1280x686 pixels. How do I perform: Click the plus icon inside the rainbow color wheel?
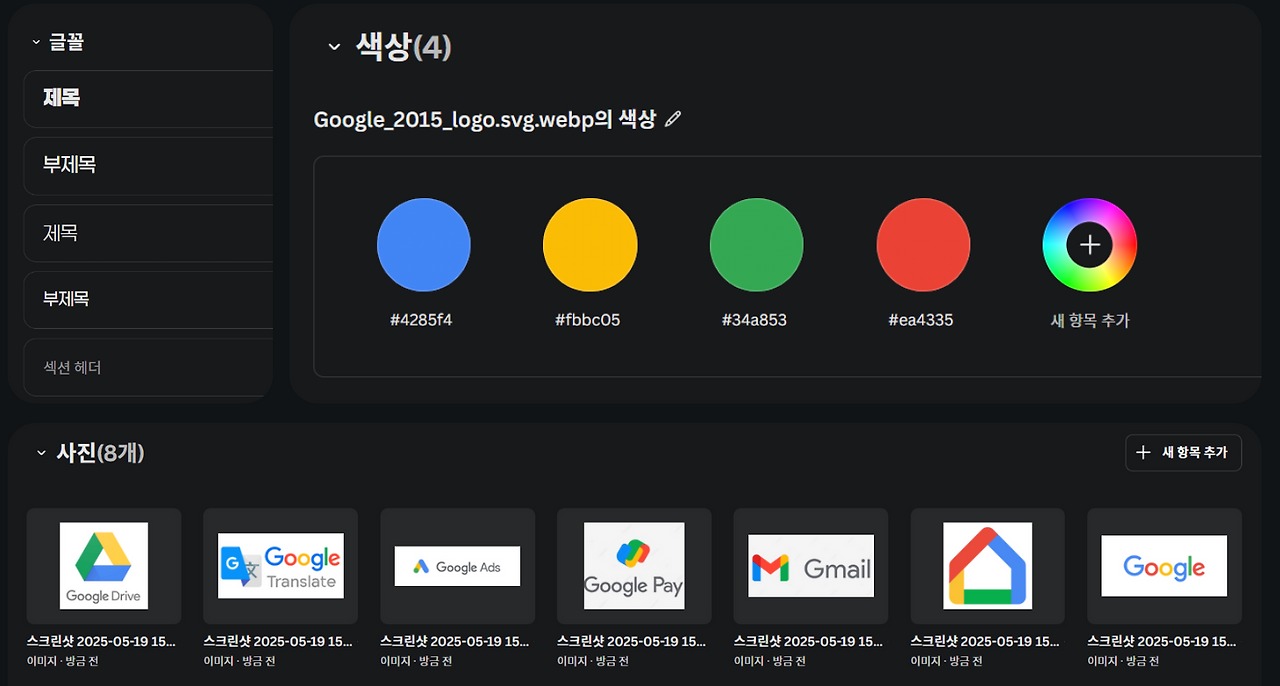1089,244
